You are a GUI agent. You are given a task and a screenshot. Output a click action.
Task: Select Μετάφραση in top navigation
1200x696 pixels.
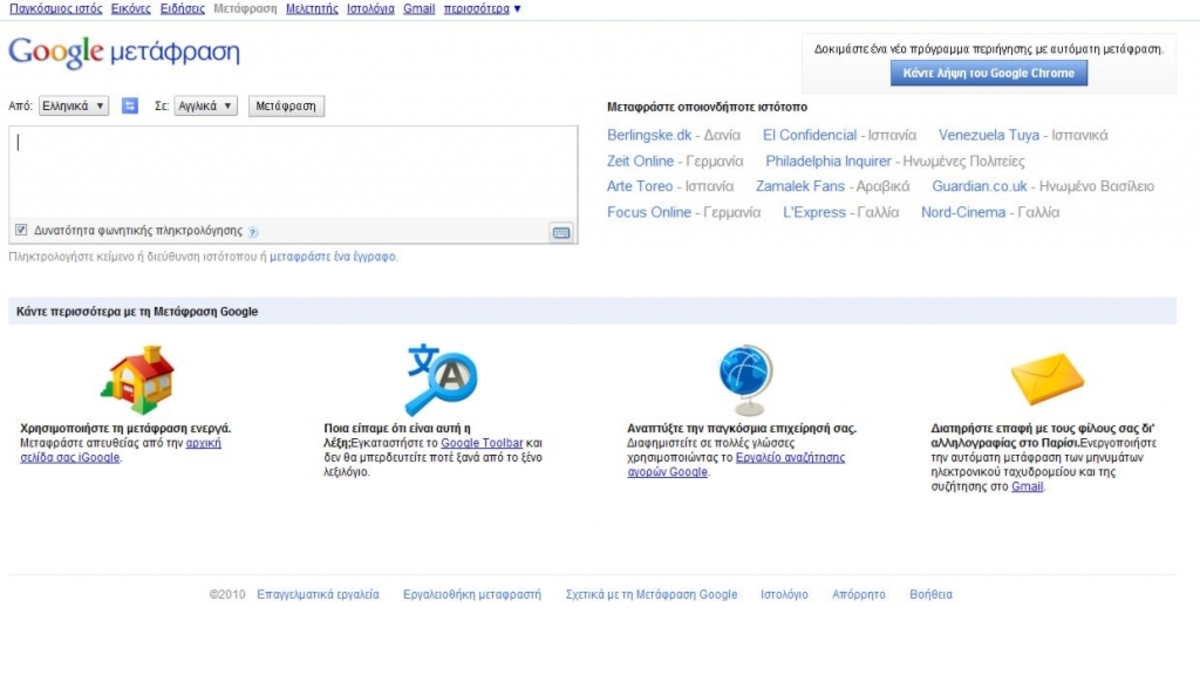pos(245,9)
